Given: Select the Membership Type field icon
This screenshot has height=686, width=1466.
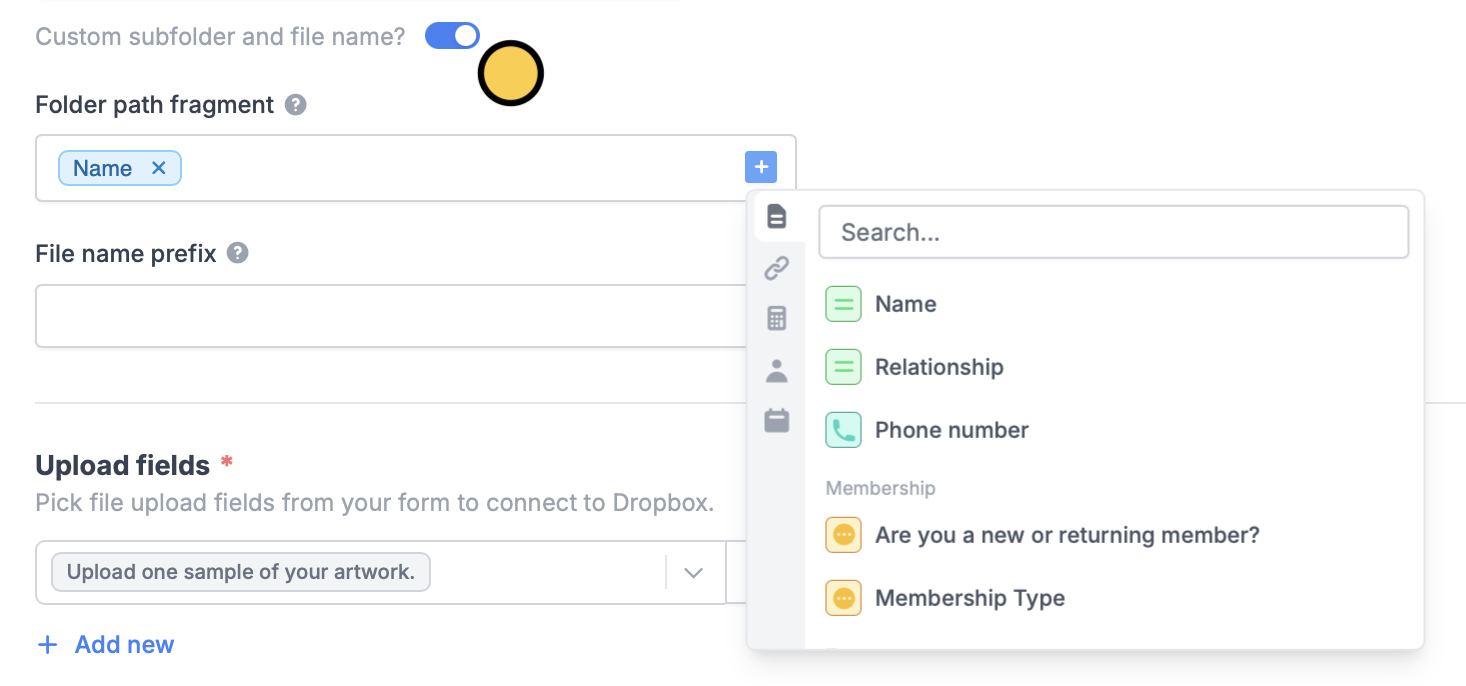Looking at the screenshot, I should pos(843,597).
